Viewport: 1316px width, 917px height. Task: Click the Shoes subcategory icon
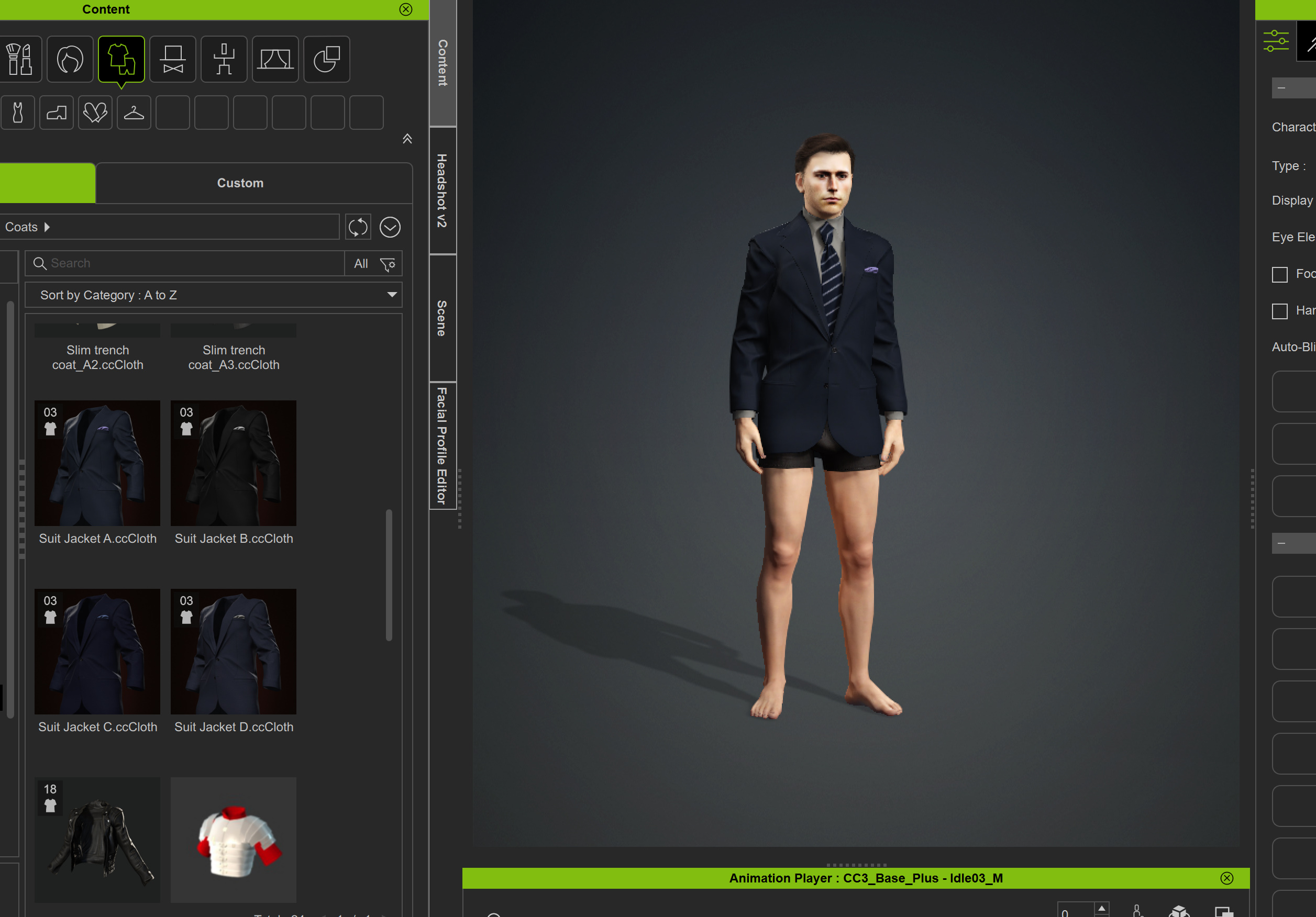56,112
